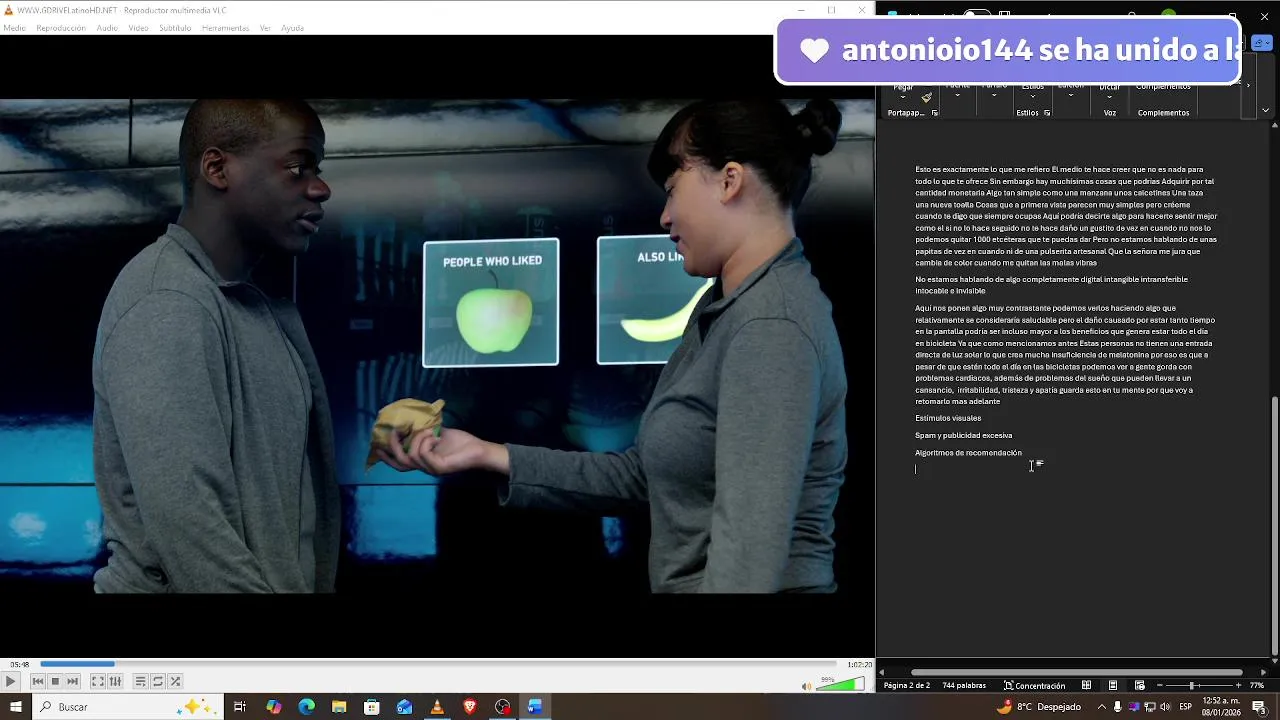Jump to previous media in VLC
Viewport: 1280px width, 720px height.
pyautogui.click(x=38, y=681)
